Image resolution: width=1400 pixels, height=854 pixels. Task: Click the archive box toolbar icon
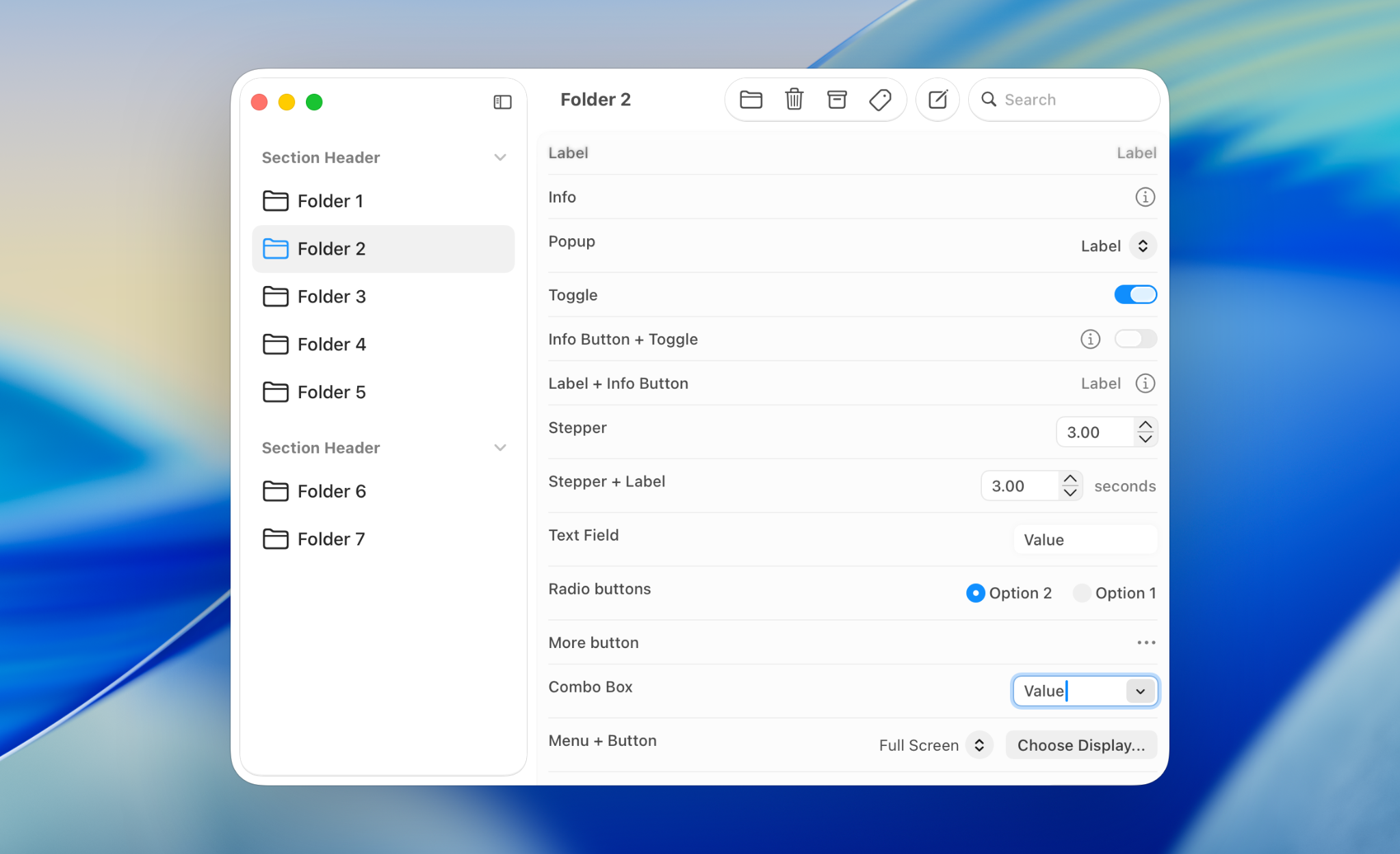(837, 100)
